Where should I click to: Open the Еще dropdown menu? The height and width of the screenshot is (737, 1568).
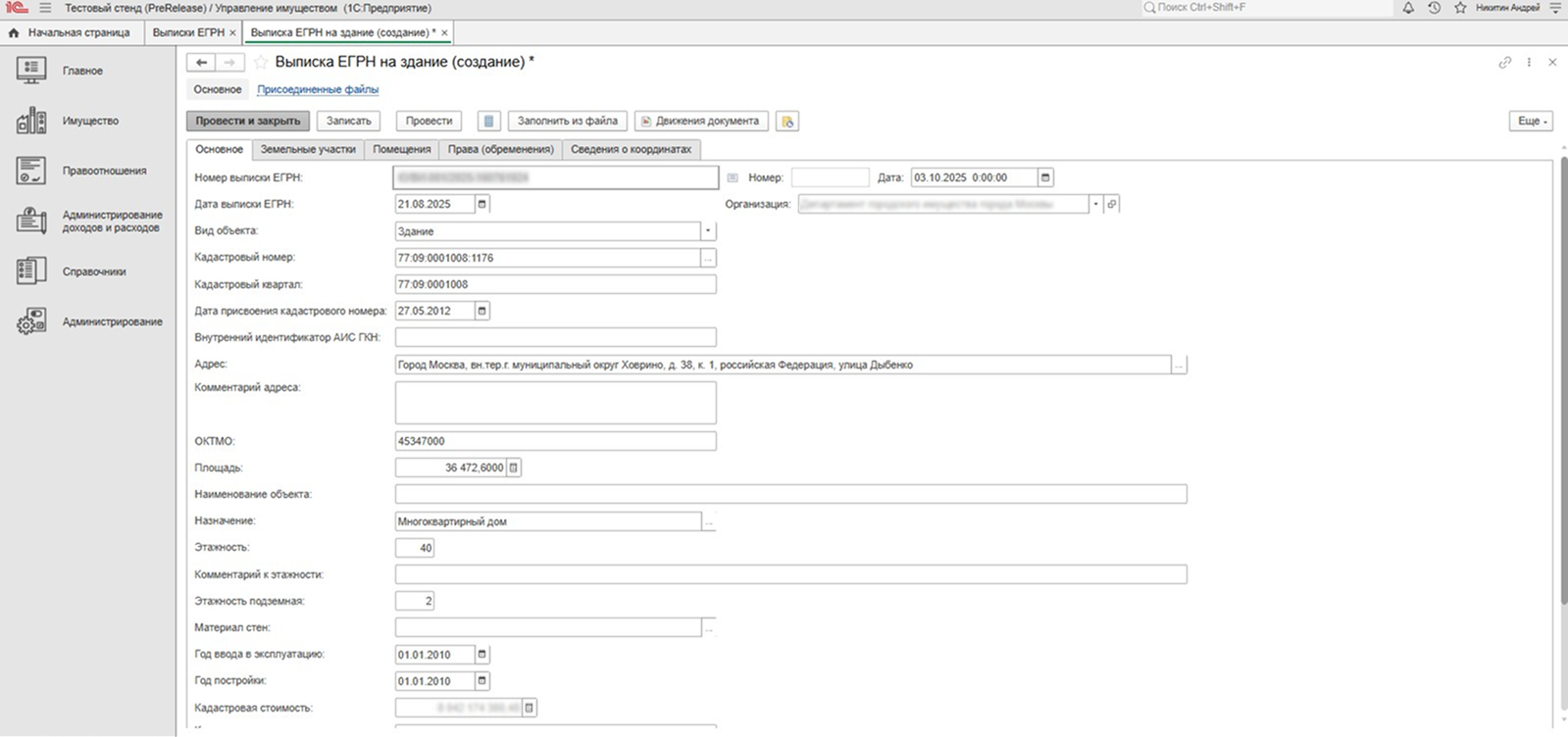click(x=1531, y=121)
